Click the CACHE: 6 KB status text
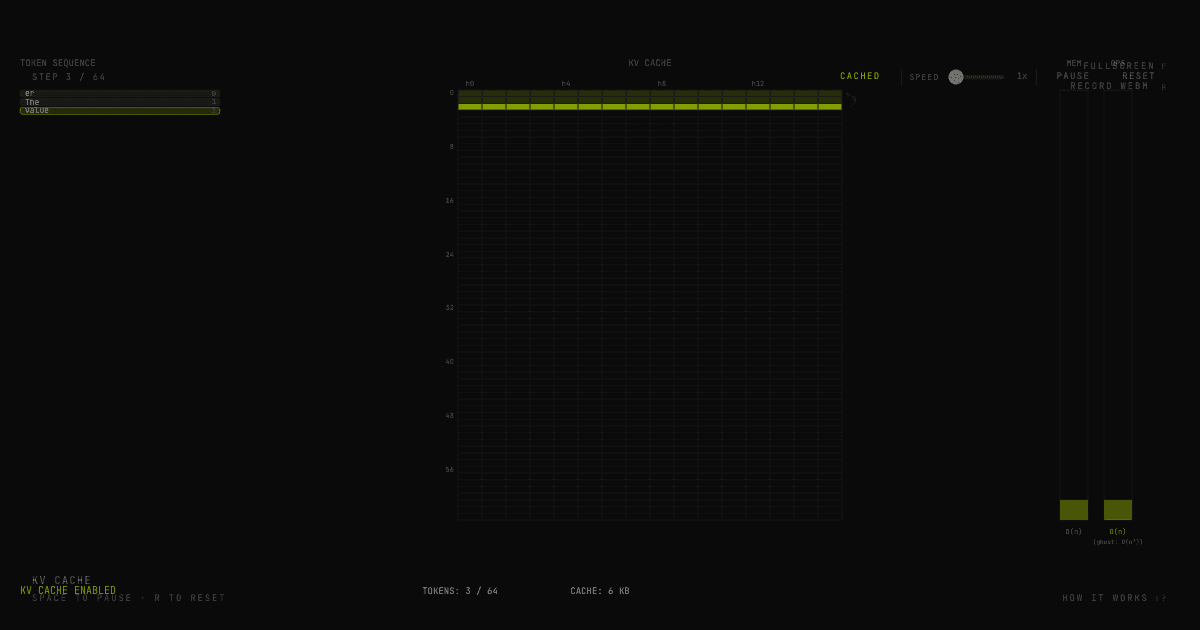 (x=599, y=590)
